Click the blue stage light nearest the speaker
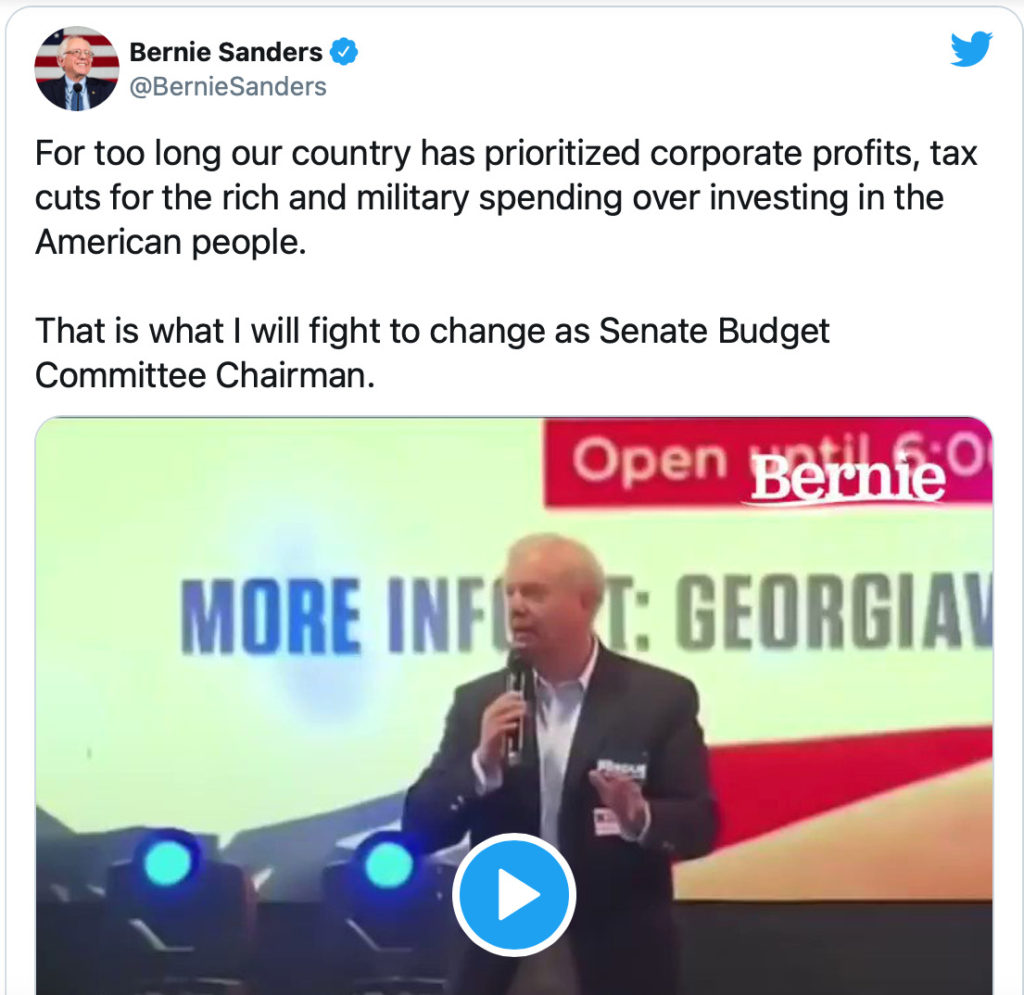The width and height of the screenshot is (1024, 995). click(387, 864)
